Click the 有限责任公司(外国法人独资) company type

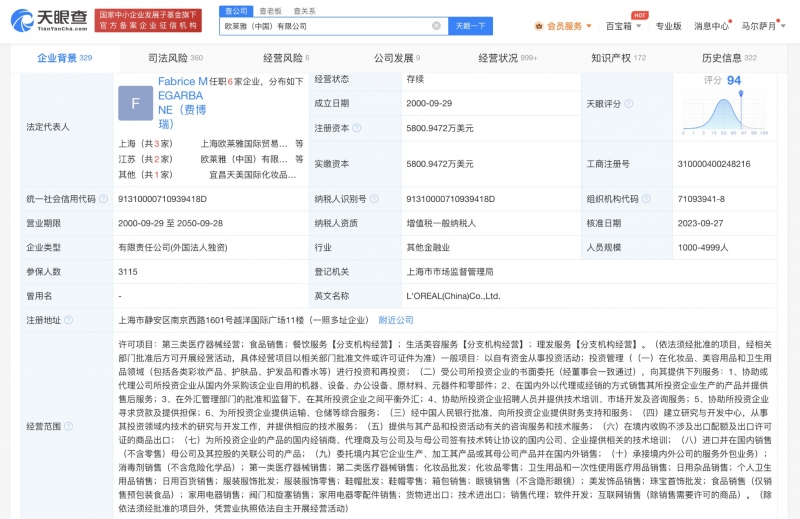coord(173,248)
